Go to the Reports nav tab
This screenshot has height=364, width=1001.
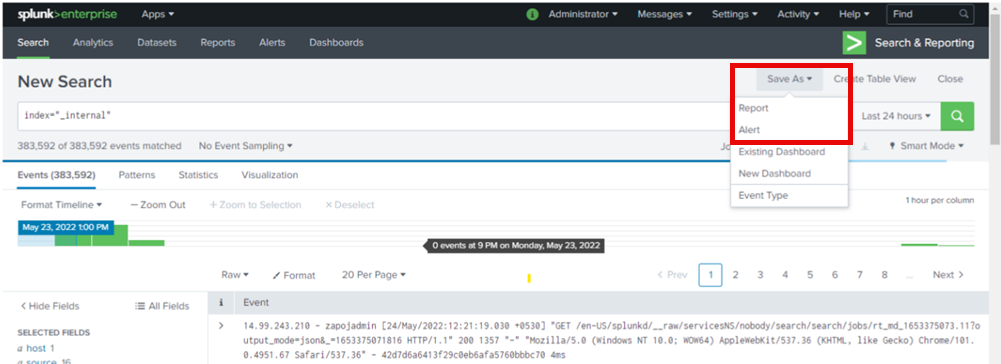(218, 43)
